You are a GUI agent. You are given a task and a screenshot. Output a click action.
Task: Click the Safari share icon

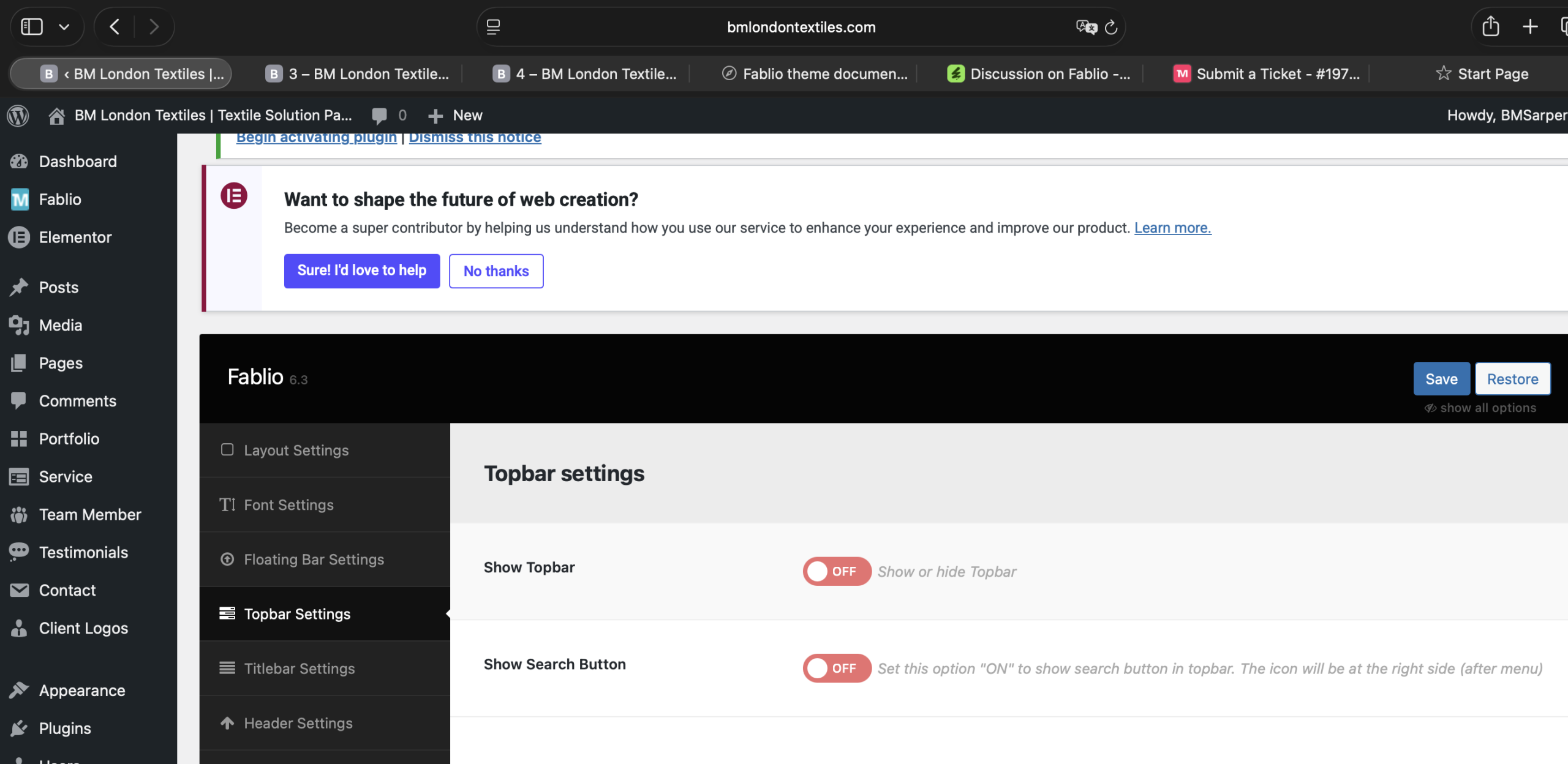pyautogui.click(x=1490, y=27)
